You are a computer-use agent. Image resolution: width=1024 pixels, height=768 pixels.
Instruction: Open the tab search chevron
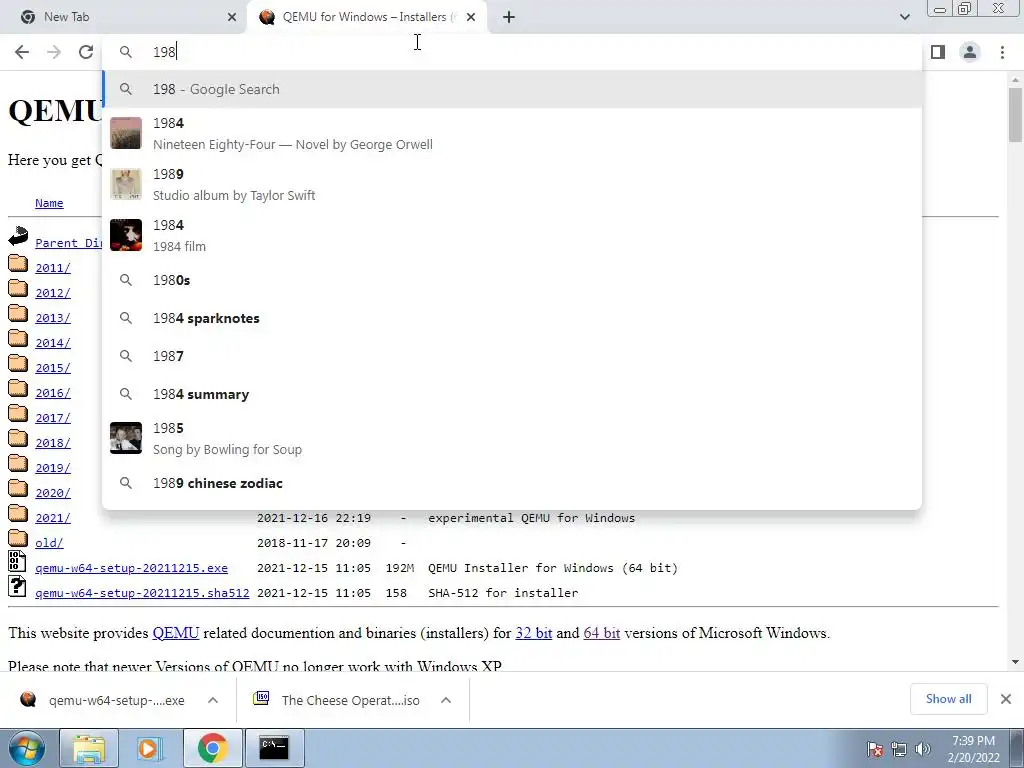point(904,17)
